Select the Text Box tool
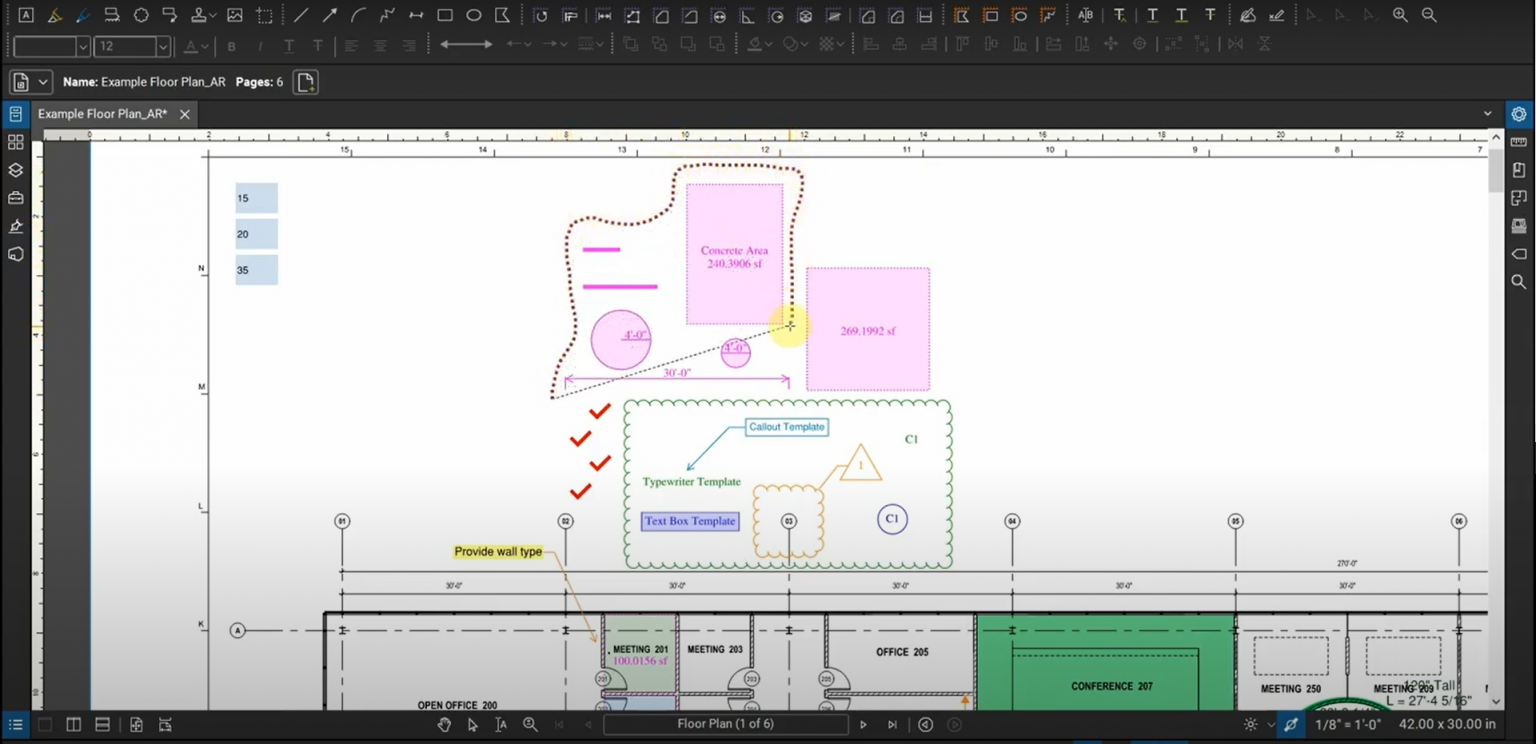This screenshot has height=744, width=1536. pos(25,15)
